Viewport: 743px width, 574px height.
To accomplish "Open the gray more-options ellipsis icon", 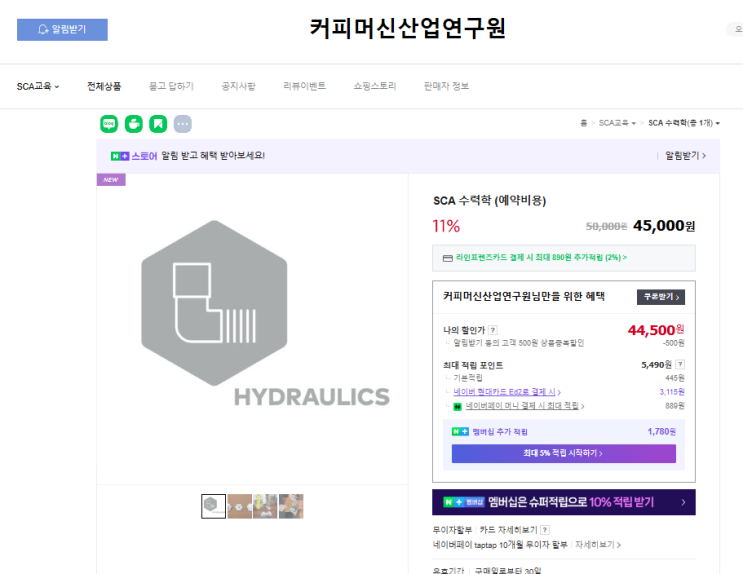I will [x=183, y=124].
